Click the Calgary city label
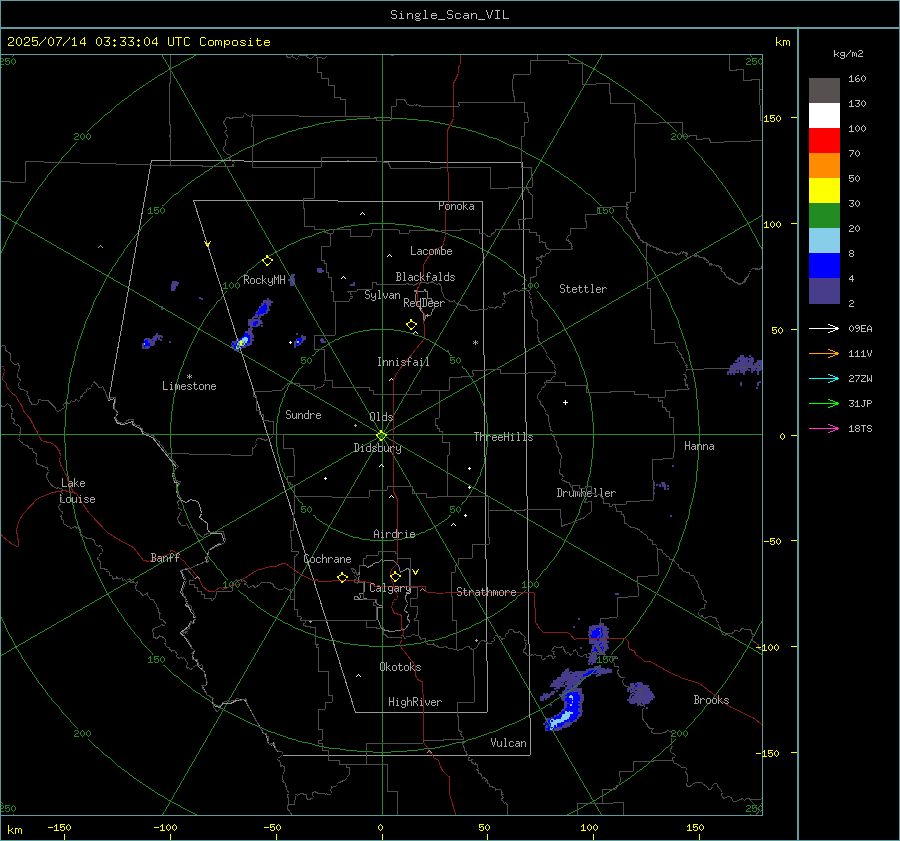900x841 pixels. tap(390, 588)
